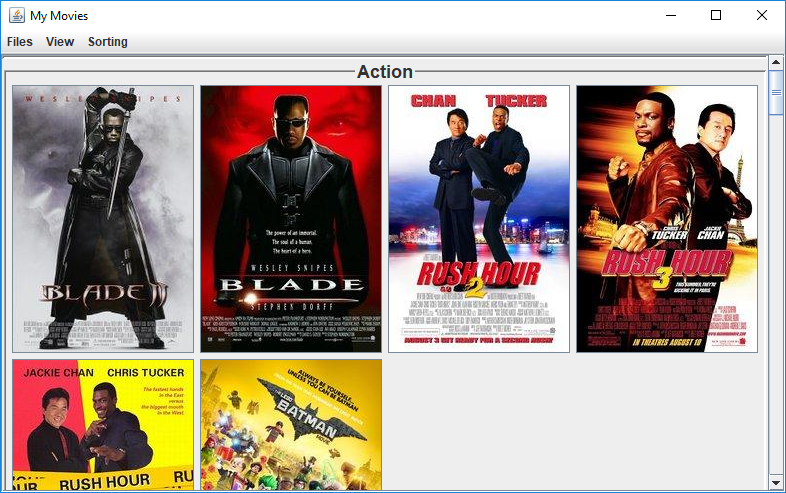Click the vertical scrollbar thumb

tap(776, 92)
